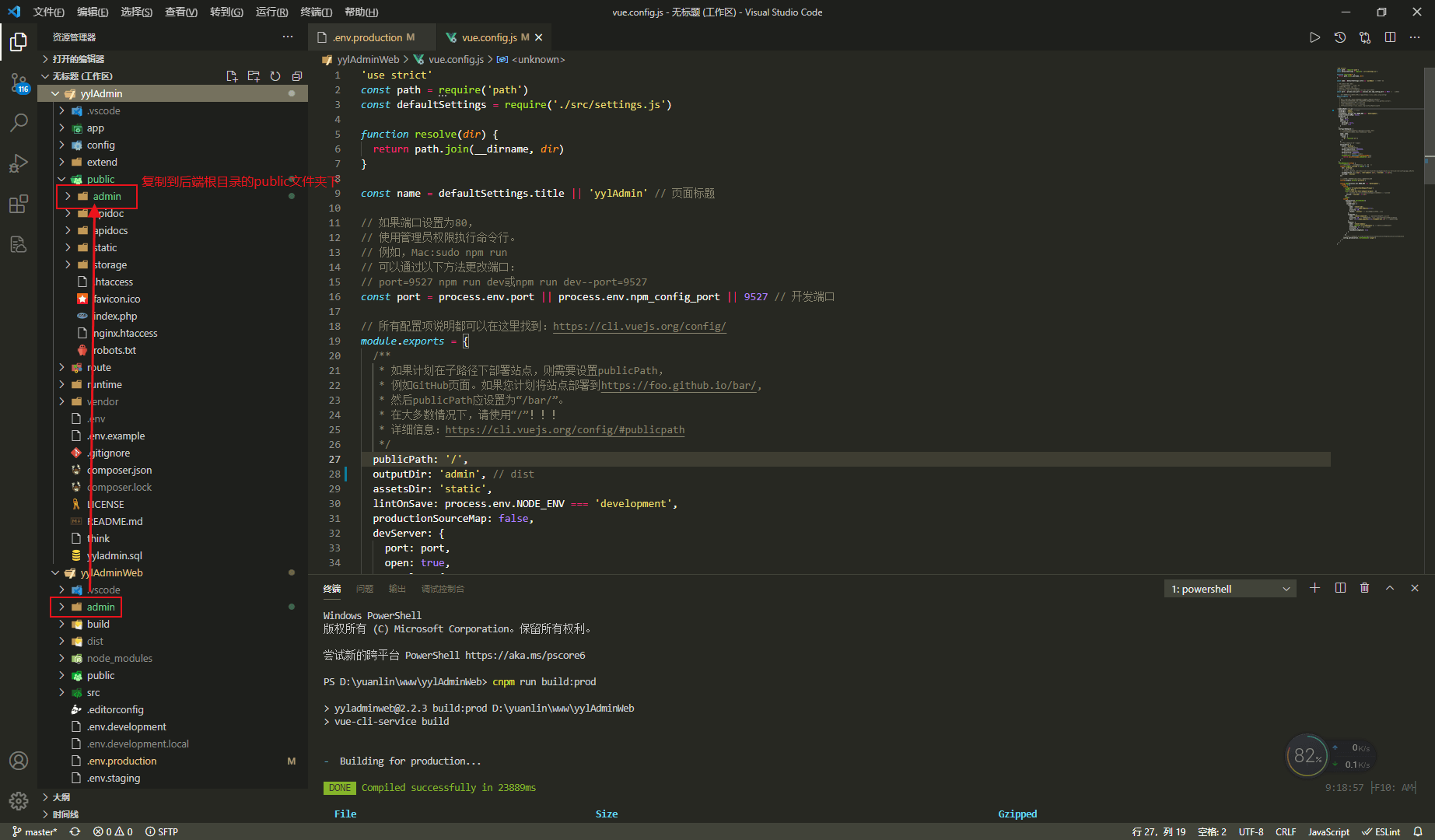Switch to the 调试控制台 tab
Screen dimensions: 1435x840
pyautogui.click(x=443, y=589)
